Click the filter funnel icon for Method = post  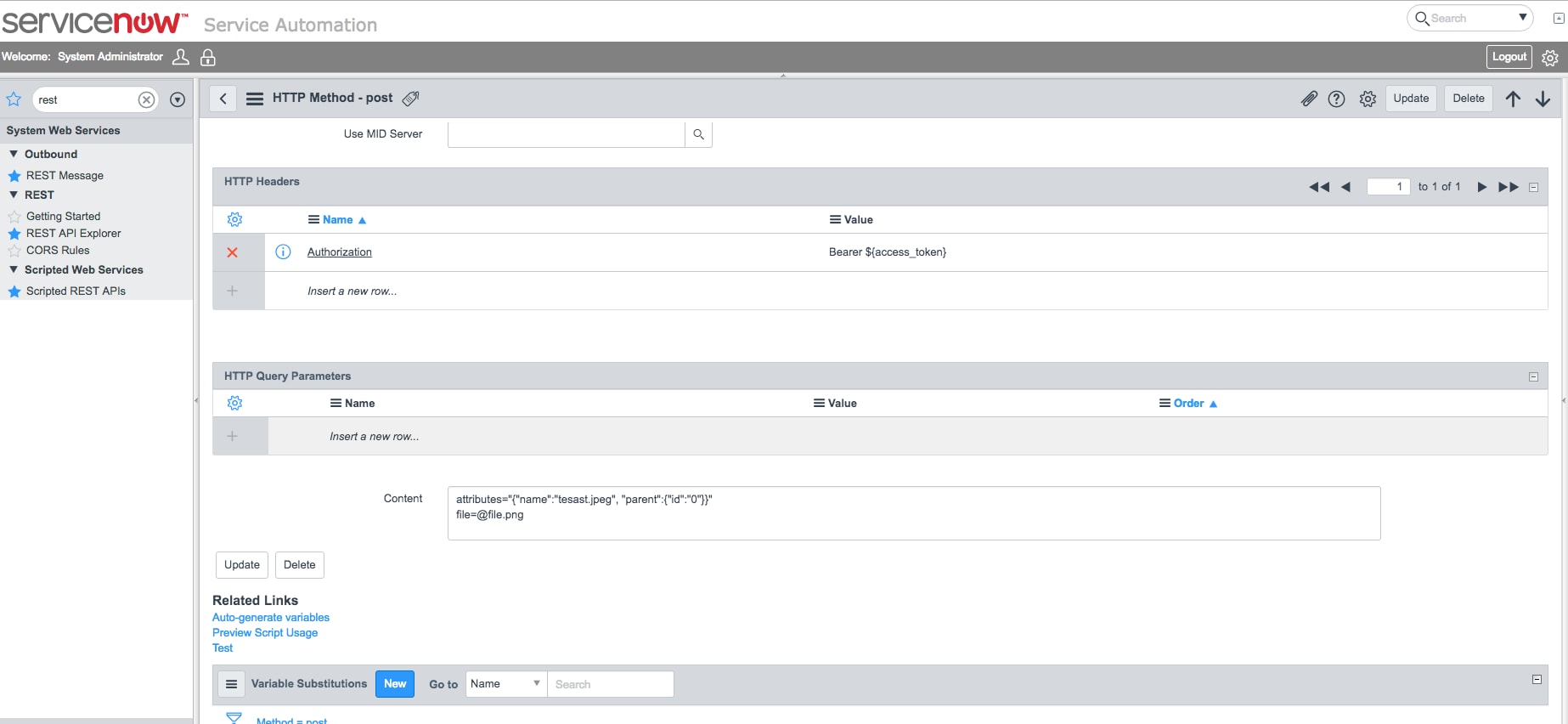(234, 718)
